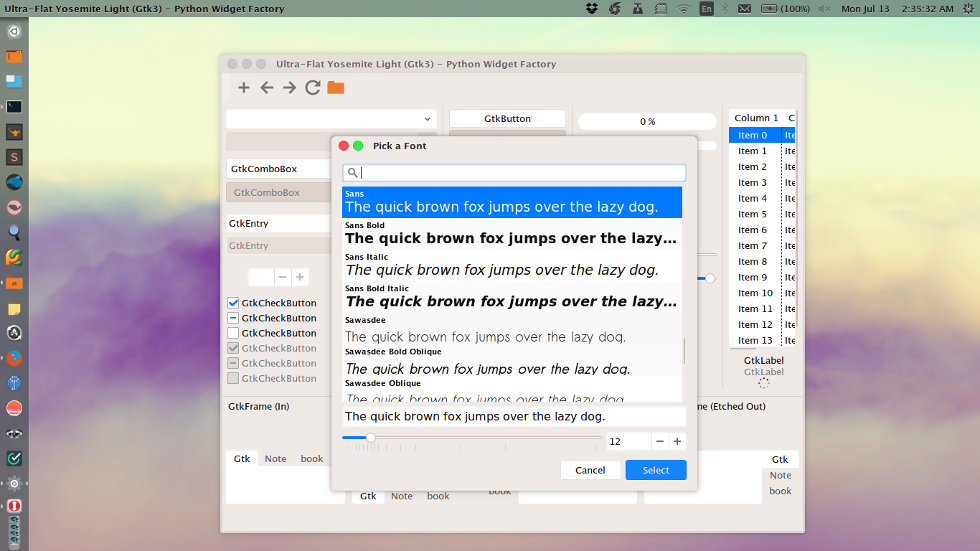Click the forward arrow in Widget Factory toolbar
Screen dimensions: 980x551
(x=289, y=87)
